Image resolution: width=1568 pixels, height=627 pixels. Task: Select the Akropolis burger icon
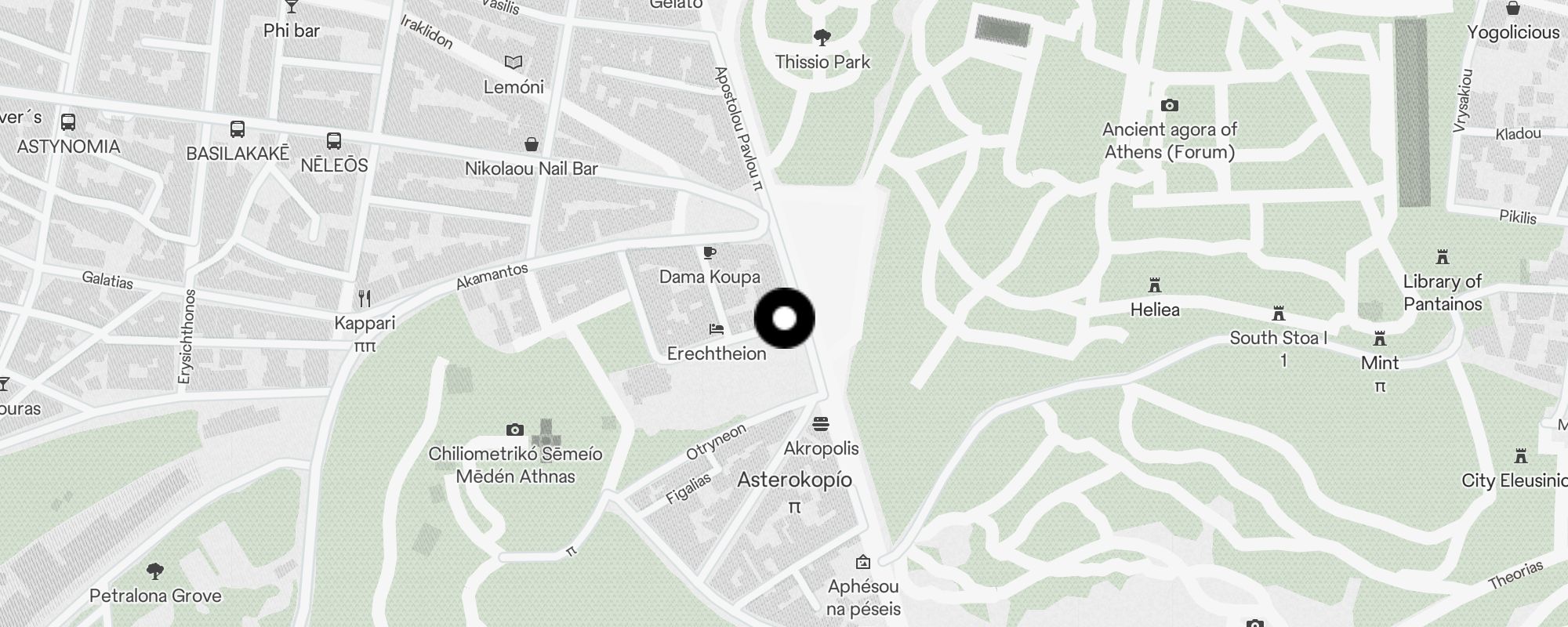click(821, 424)
